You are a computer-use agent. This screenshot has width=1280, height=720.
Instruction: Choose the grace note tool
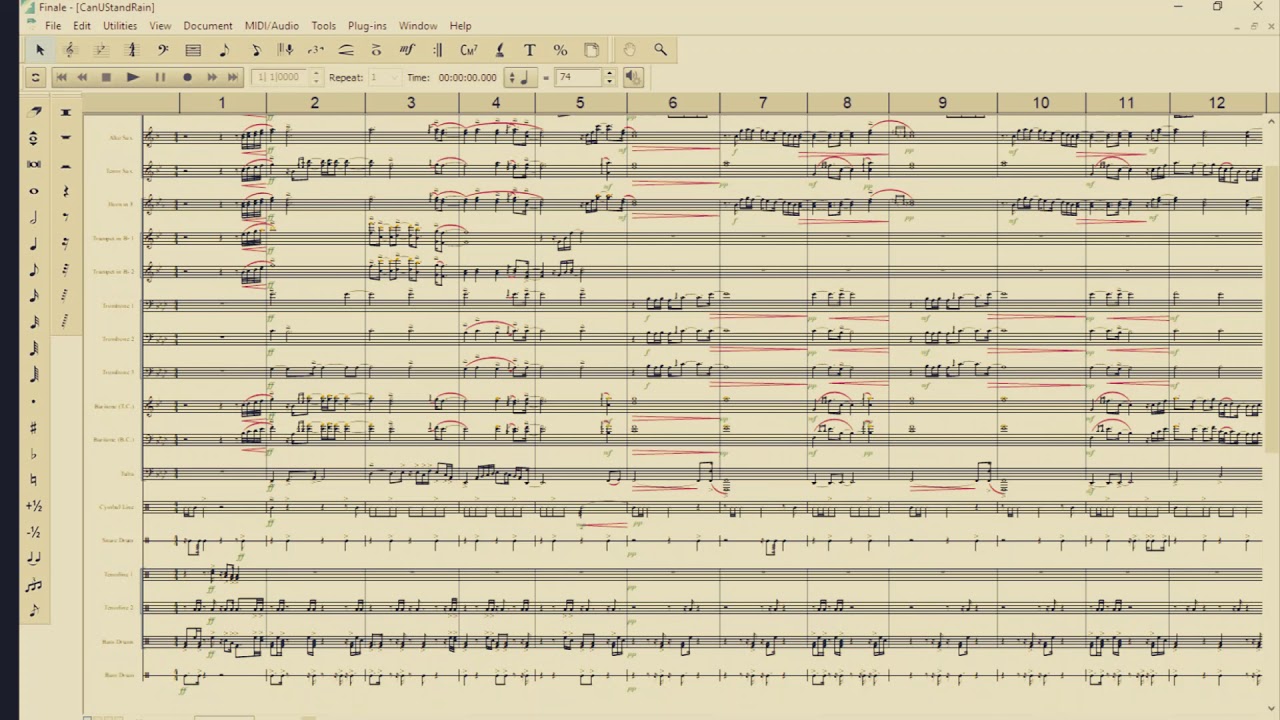pyautogui.click(x=35, y=610)
